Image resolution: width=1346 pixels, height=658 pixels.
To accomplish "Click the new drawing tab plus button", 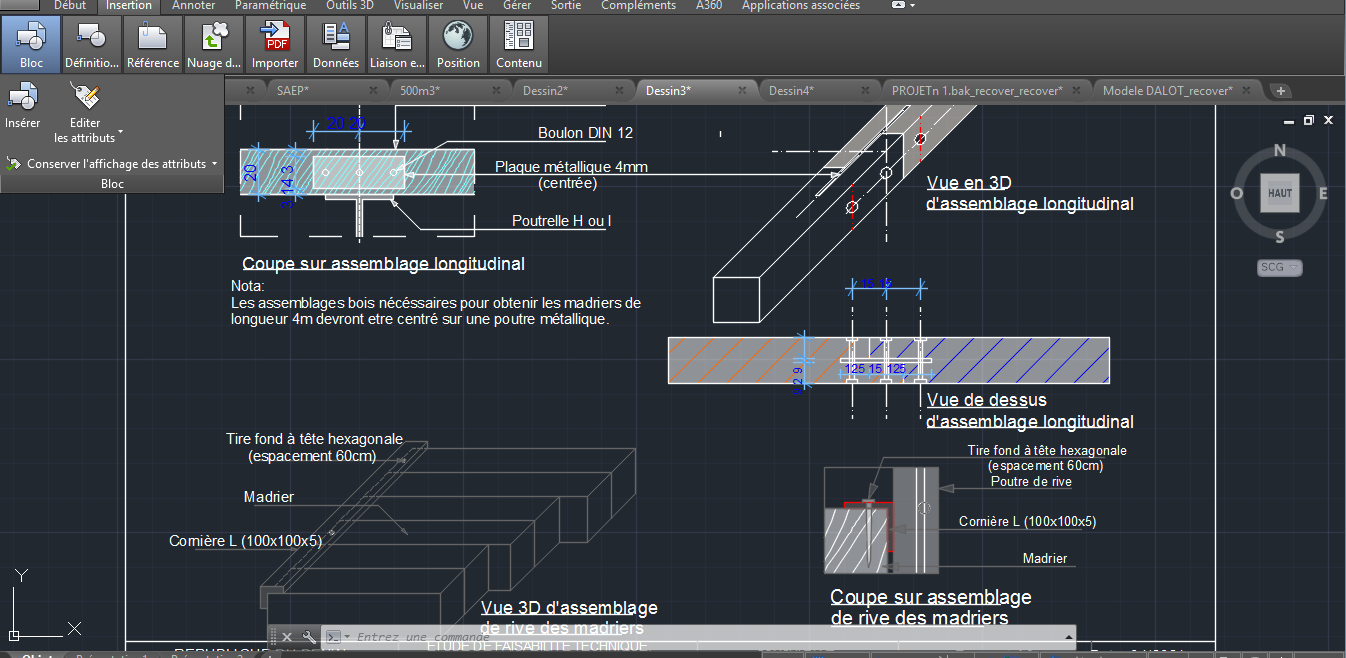I will tap(1280, 91).
